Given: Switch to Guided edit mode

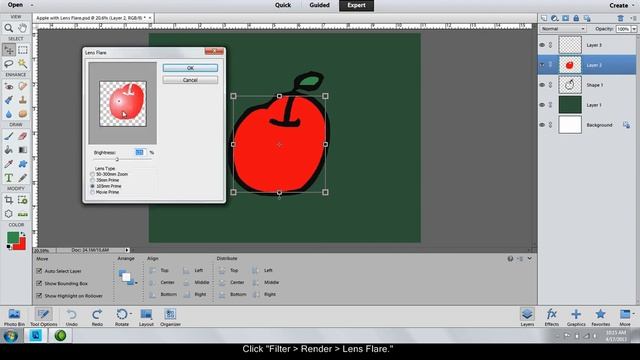Looking at the screenshot, I should pyautogui.click(x=320, y=5).
